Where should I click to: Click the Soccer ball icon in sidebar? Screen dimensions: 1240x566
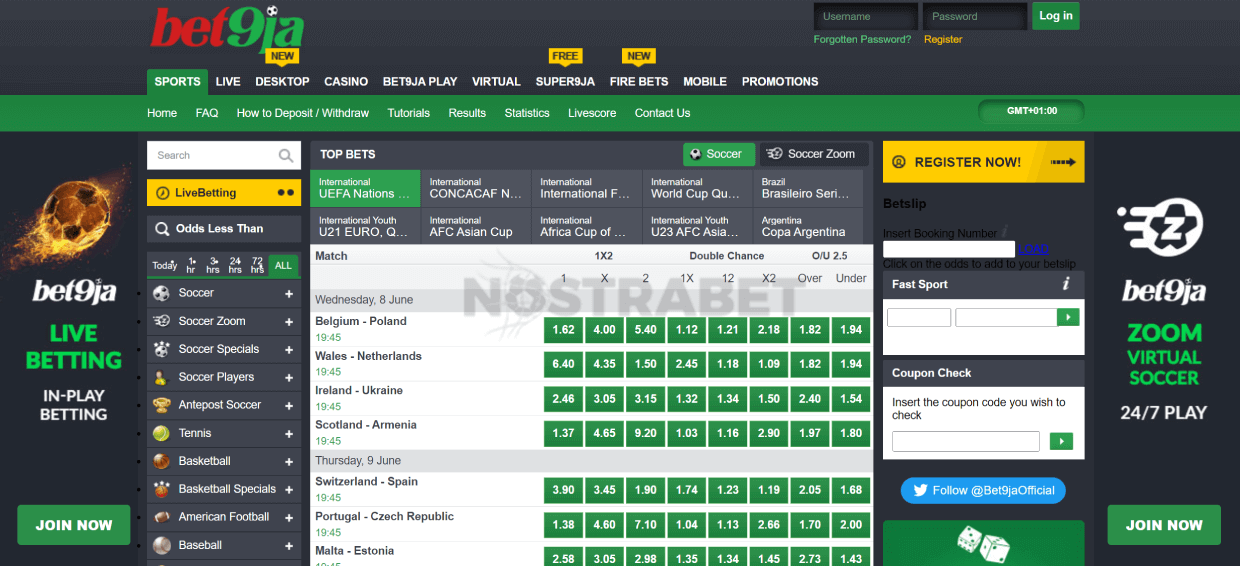pos(161,293)
